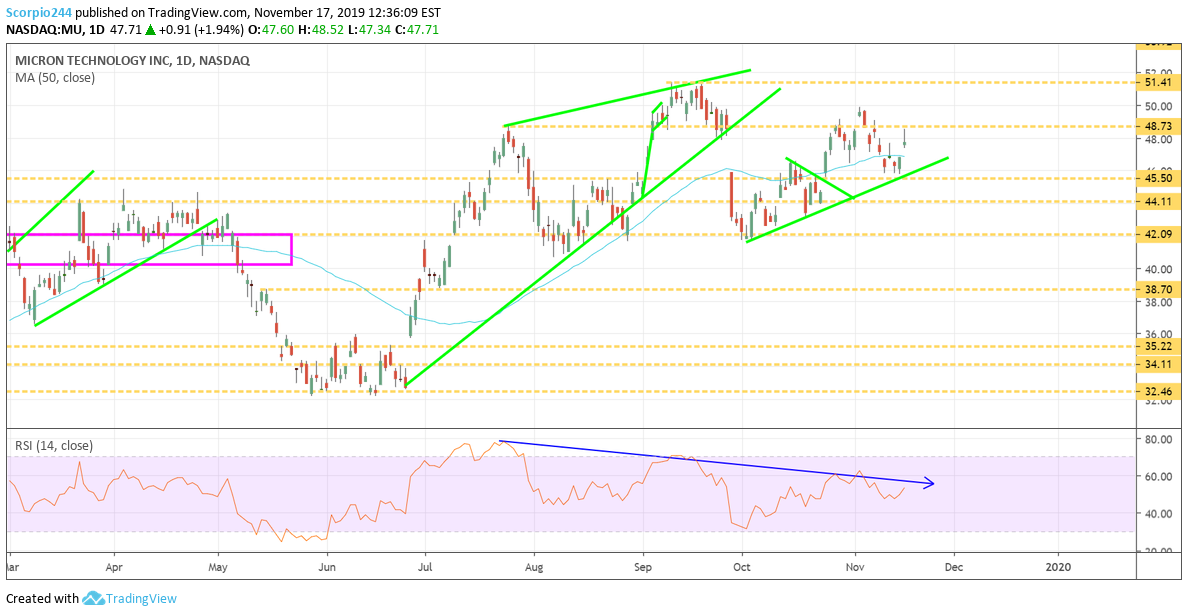Select the MA (50, close) indicator label

click(x=55, y=77)
